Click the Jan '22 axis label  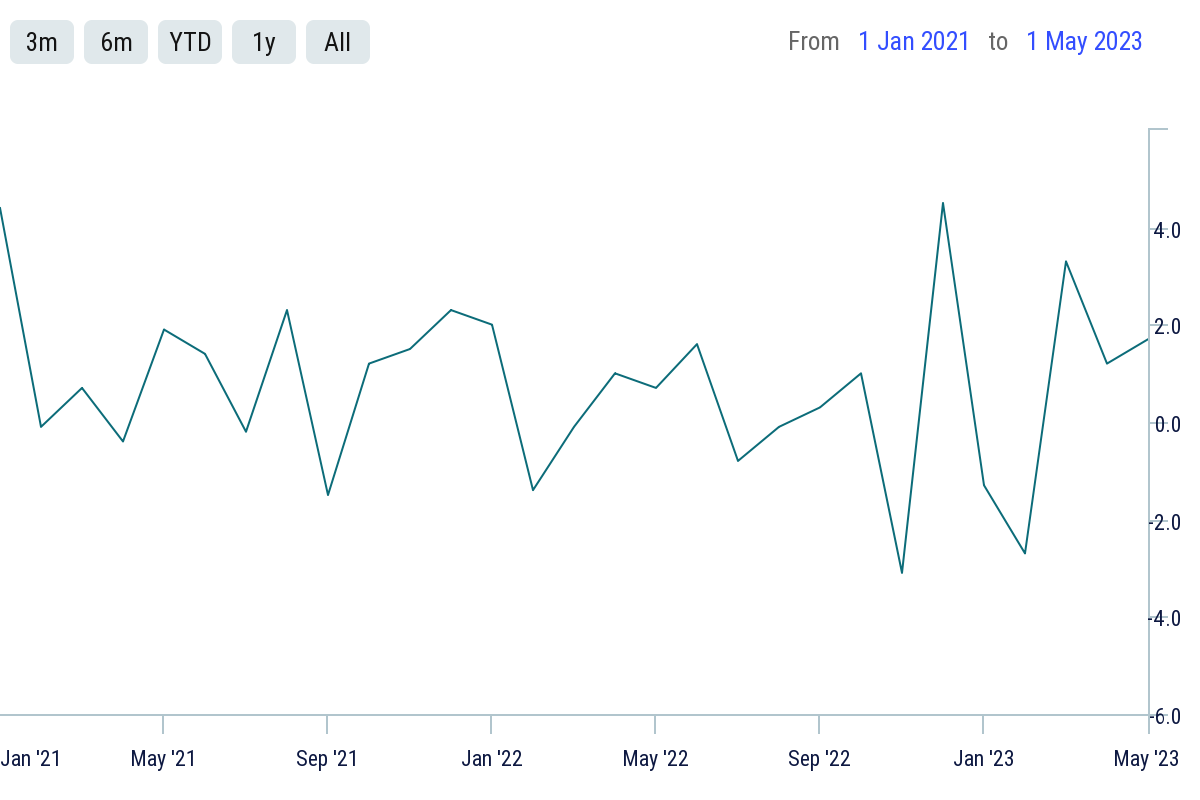(491, 758)
